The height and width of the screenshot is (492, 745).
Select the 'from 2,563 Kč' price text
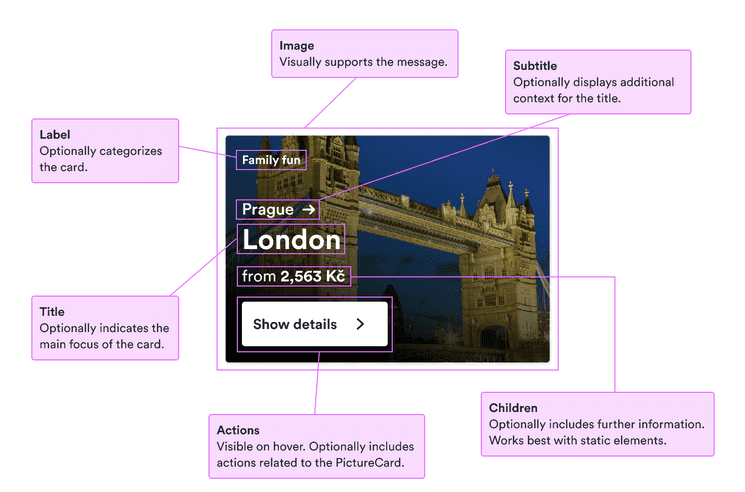tap(294, 276)
